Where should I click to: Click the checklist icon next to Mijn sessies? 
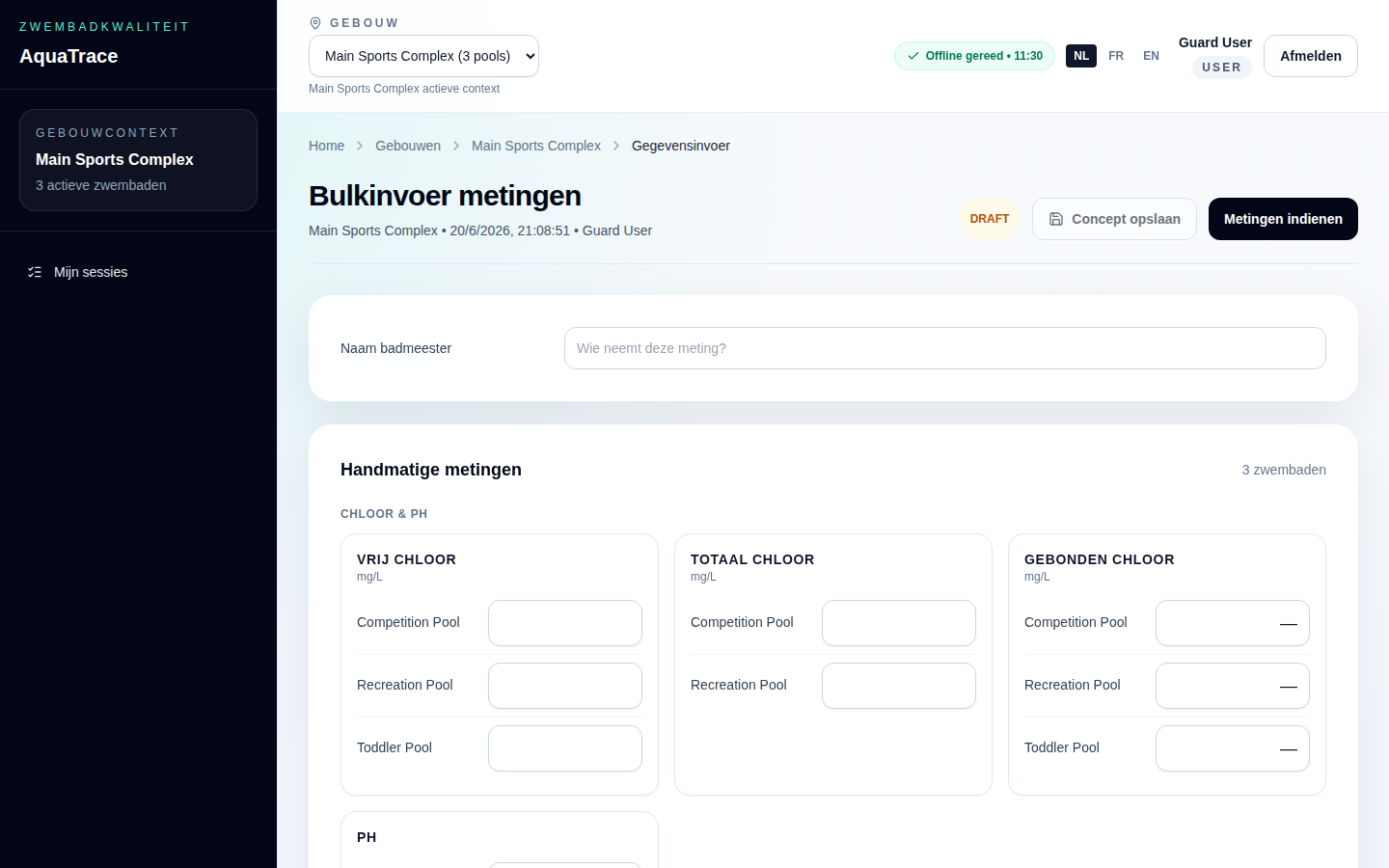click(x=35, y=272)
